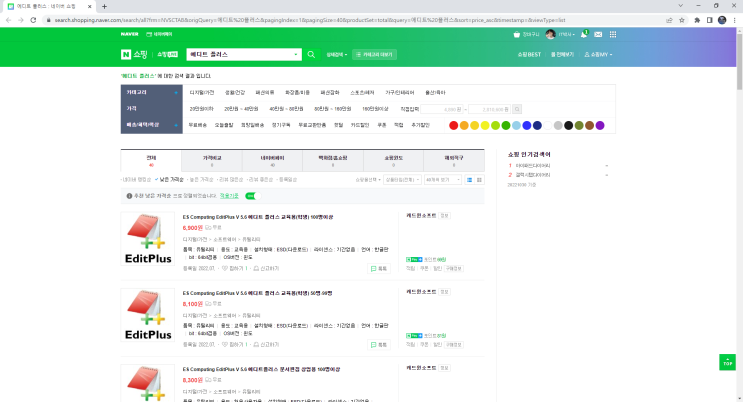This screenshot has width=743, height=402.
Task: Open the notification bell icon
Action: pos(584,34)
